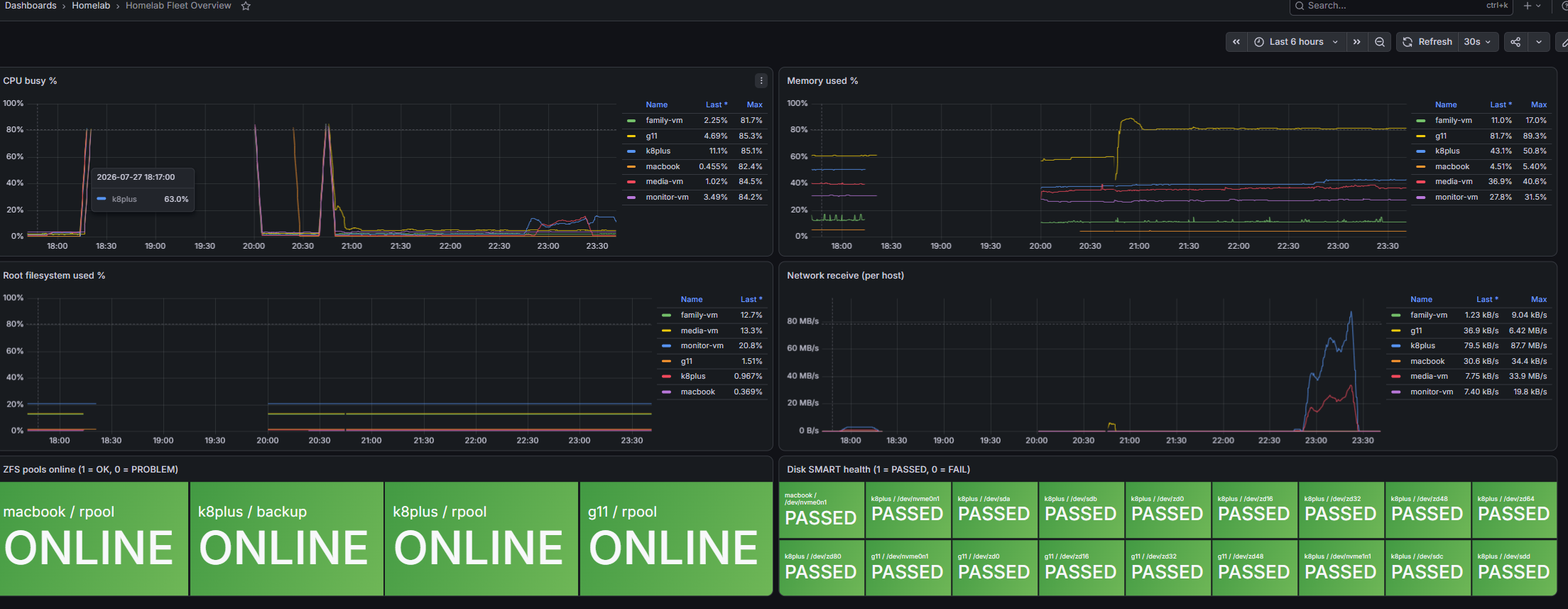Click the g11 /dev/nvme0n1 PASSED tile
Viewport: 1568px width, 609px height.
(x=908, y=568)
